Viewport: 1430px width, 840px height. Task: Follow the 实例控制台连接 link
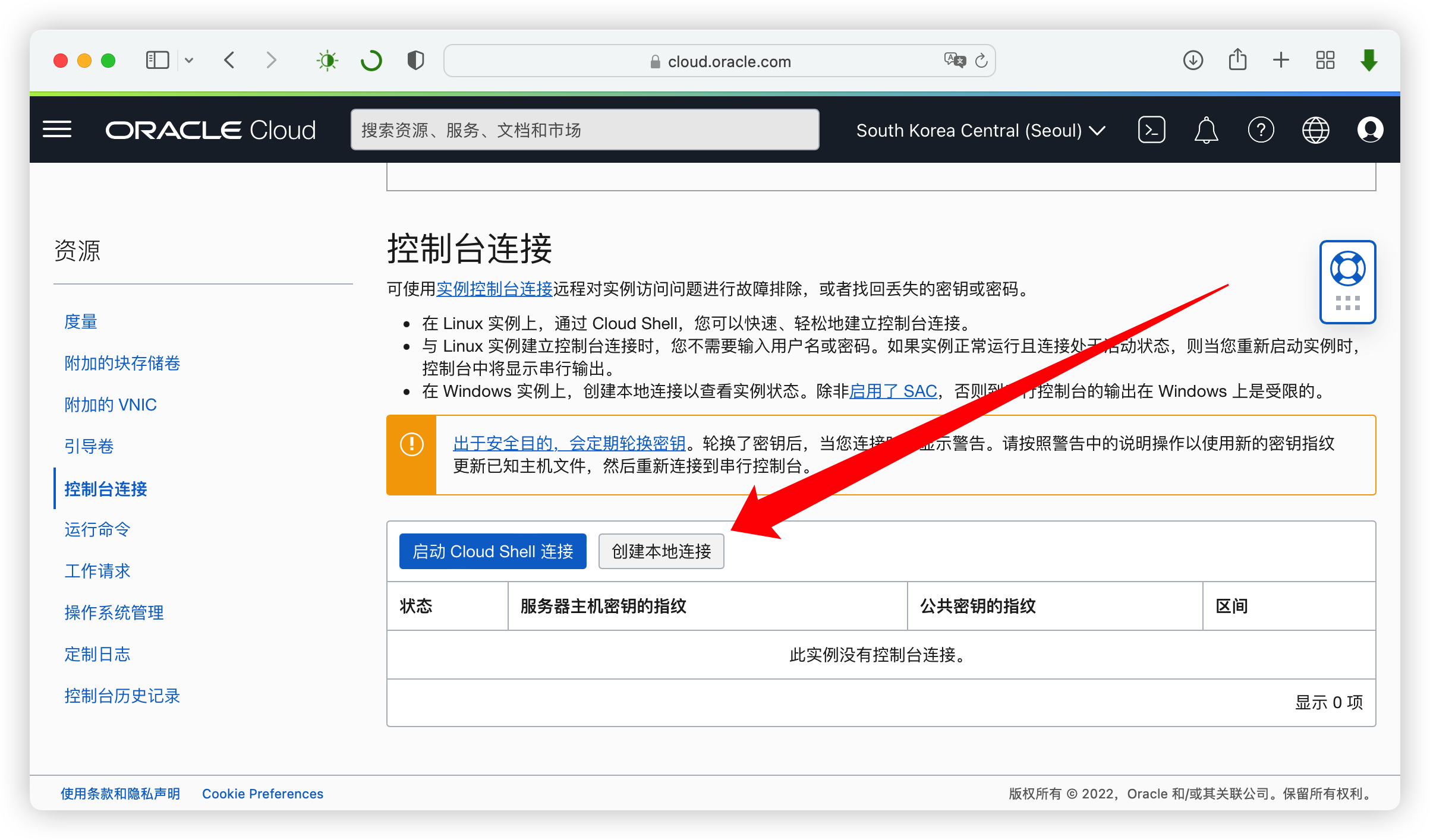[x=494, y=289]
